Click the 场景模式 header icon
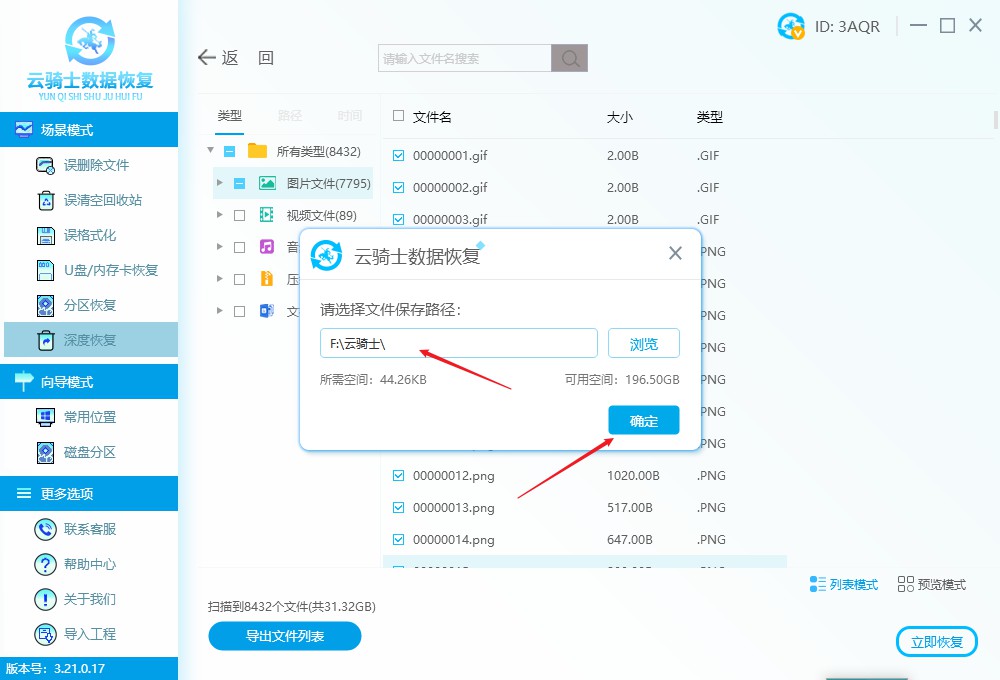 click(24, 129)
